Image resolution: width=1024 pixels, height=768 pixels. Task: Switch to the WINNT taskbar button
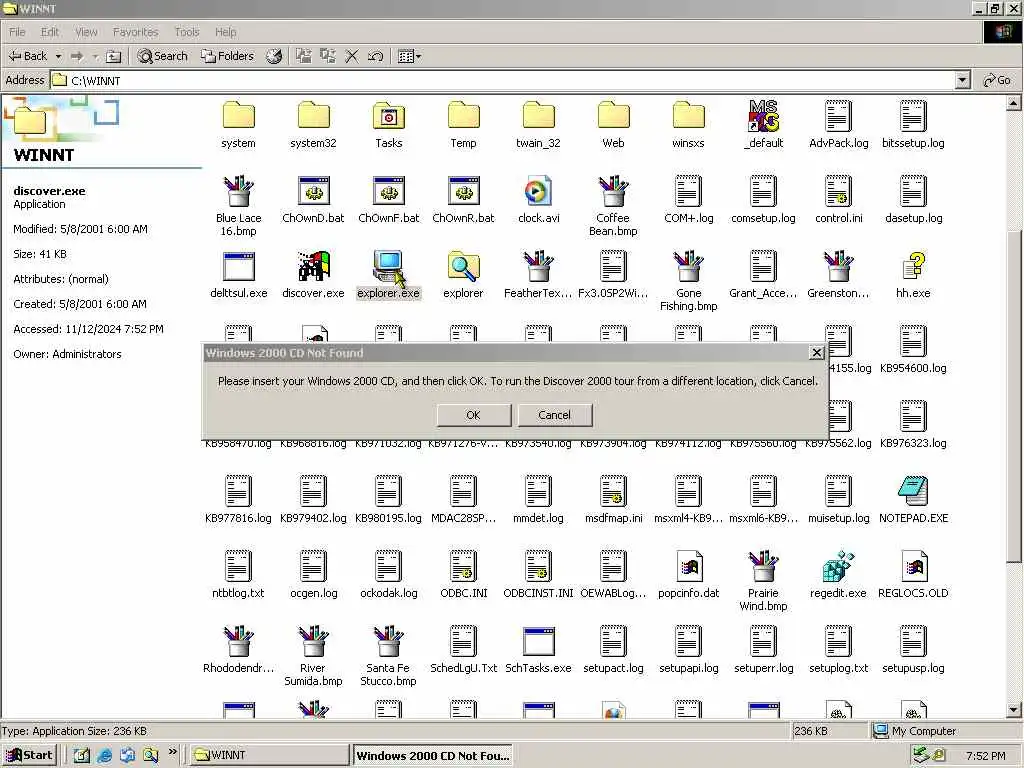pyautogui.click(x=268, y=755)
